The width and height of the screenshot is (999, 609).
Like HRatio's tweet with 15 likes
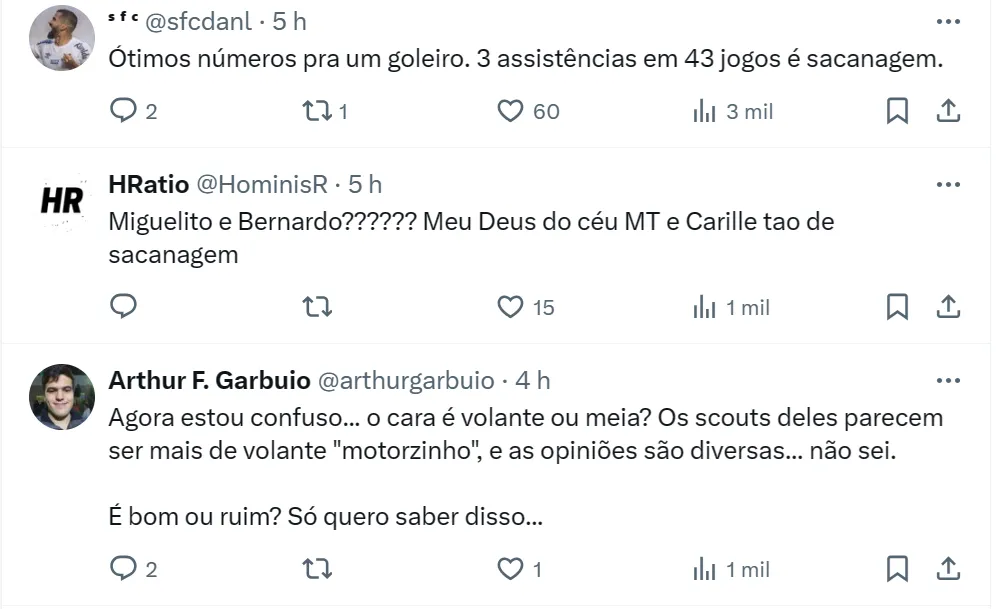pos(511,307)
